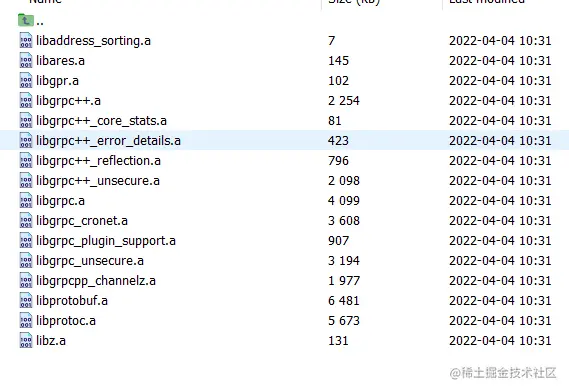Sort by the Name column header

45,2
